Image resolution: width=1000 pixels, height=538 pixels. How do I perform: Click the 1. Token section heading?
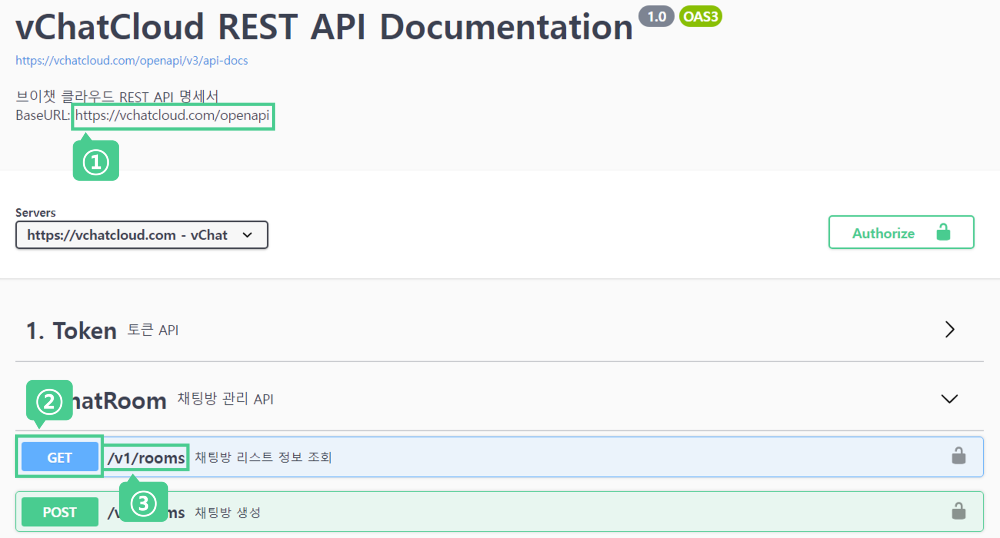(x=71, y=331)
